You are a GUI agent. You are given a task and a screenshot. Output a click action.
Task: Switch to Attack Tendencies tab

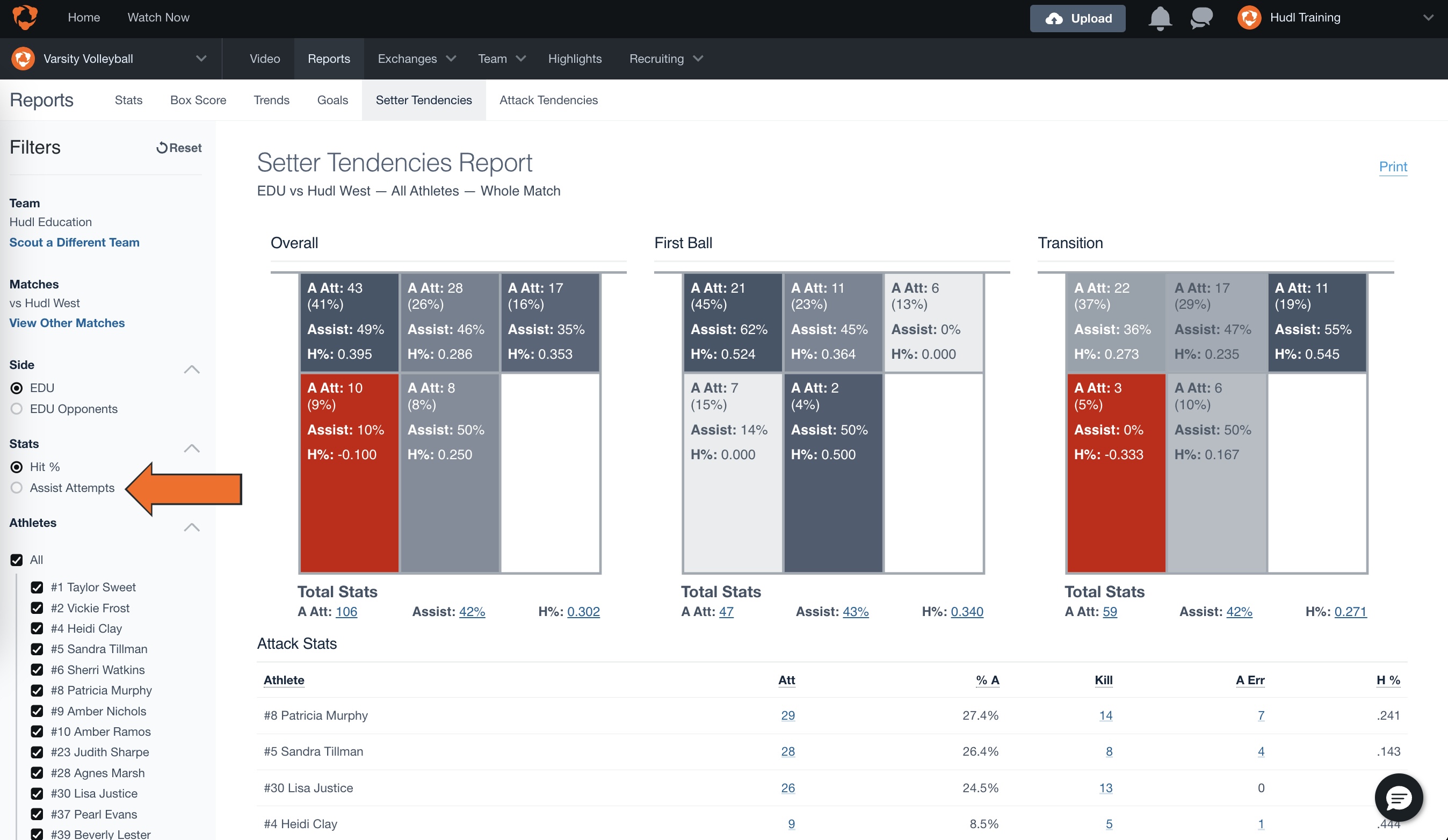point(549,100)
